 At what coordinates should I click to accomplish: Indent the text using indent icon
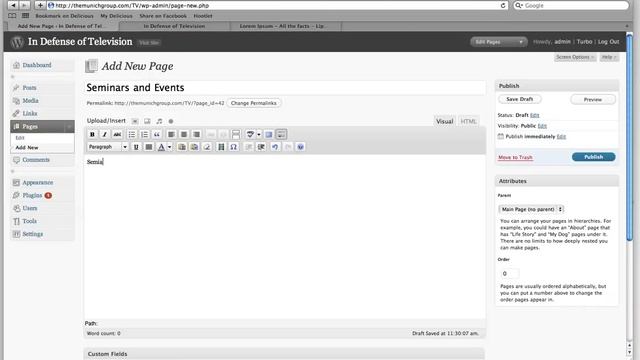261,147
